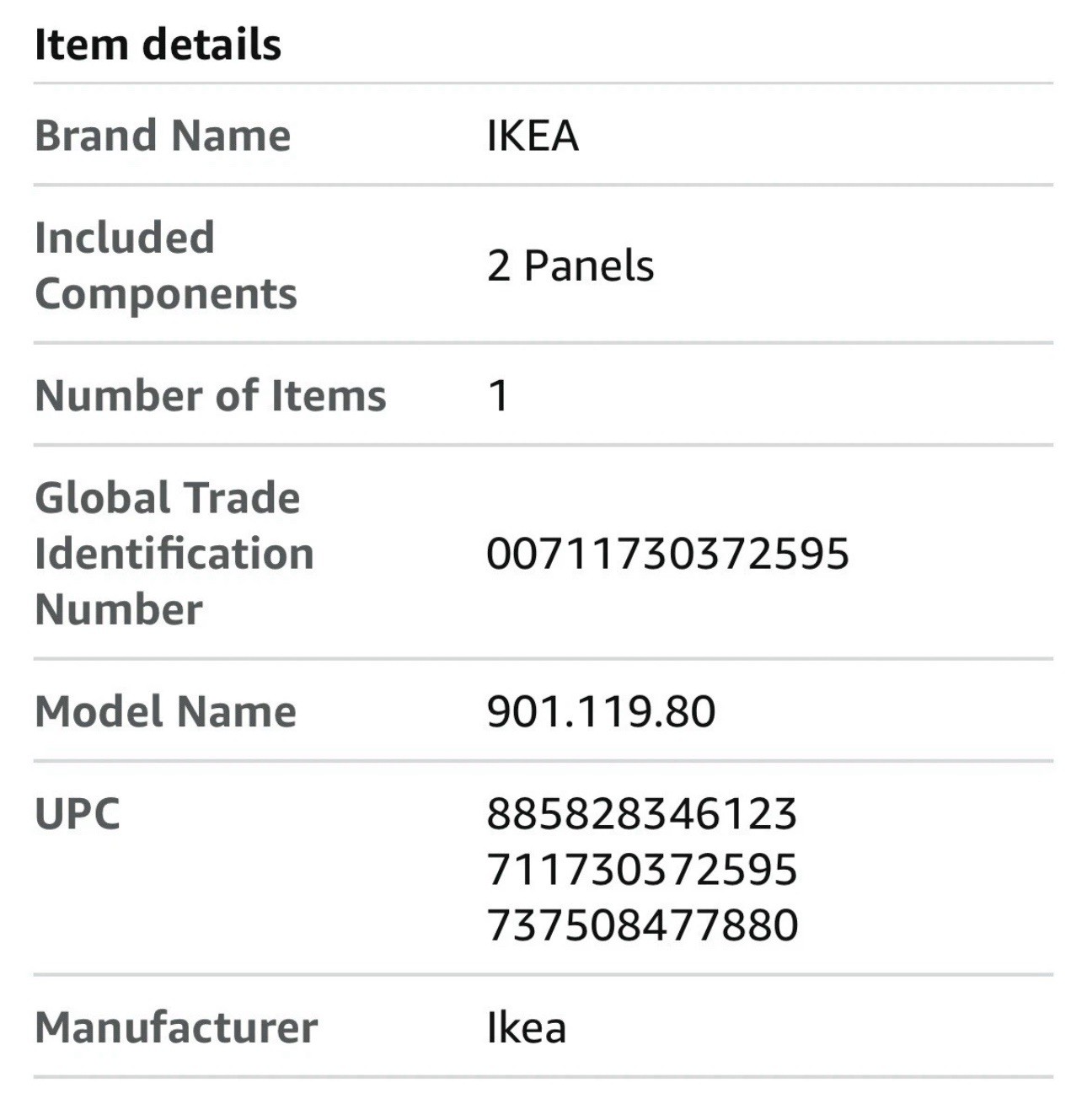The image size is (1087, 1120).
Task: Click UPC code 885828346123
Action: [642, 814]
